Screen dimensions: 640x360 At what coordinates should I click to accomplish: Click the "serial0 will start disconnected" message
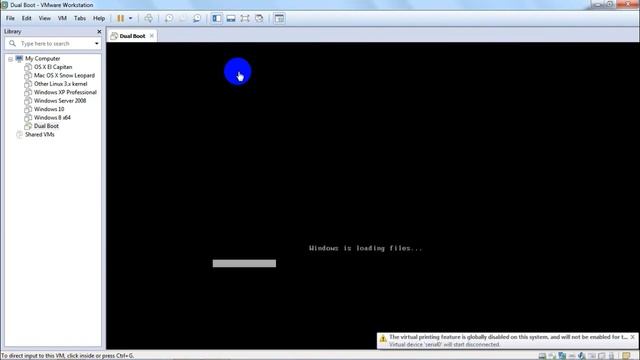[x=444, y=344]
